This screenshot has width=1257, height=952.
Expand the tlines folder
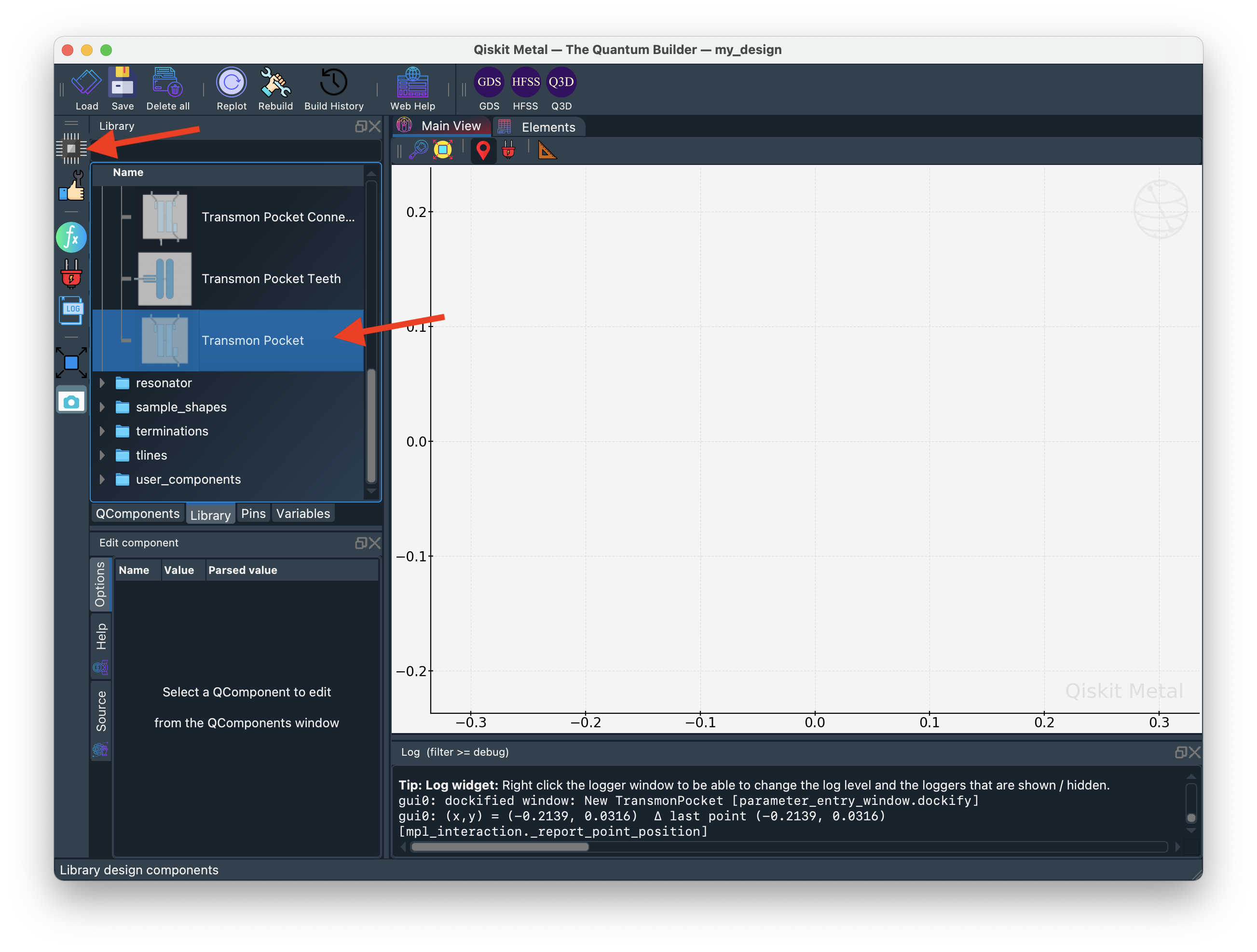point(102,455)
